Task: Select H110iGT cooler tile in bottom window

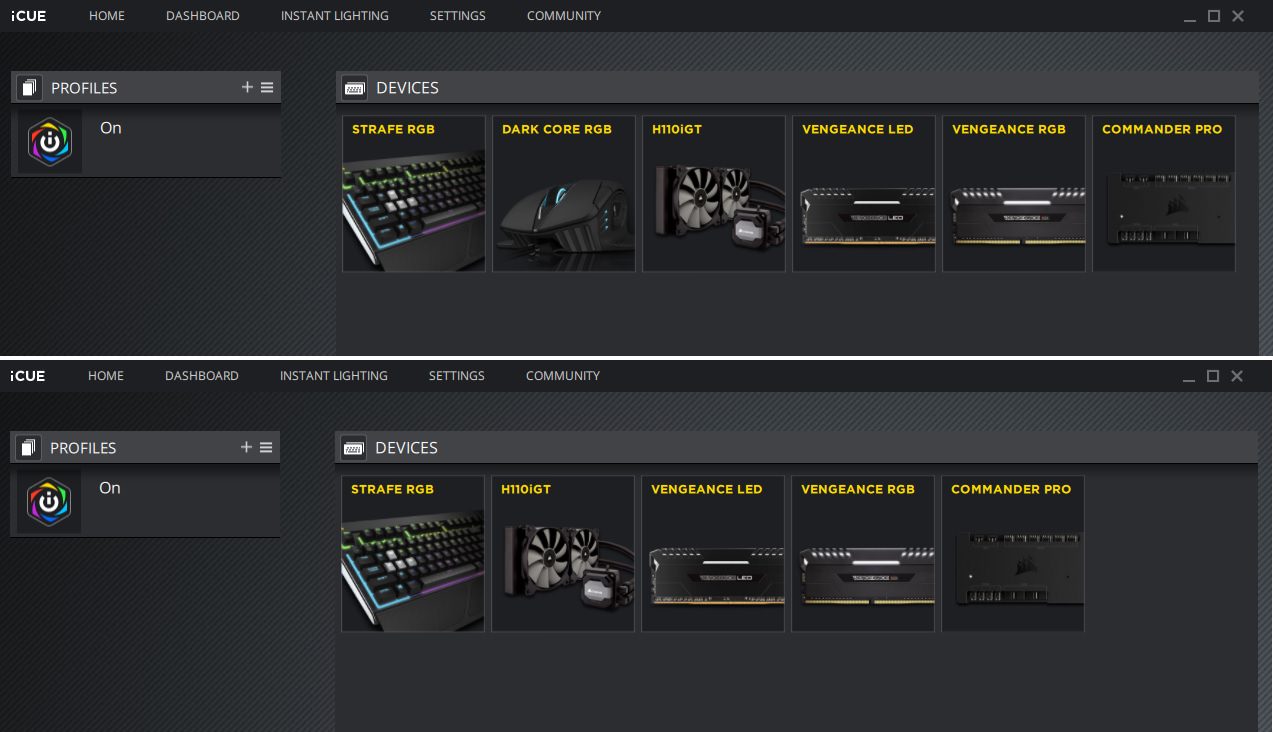Action: [x=563, y=554]
